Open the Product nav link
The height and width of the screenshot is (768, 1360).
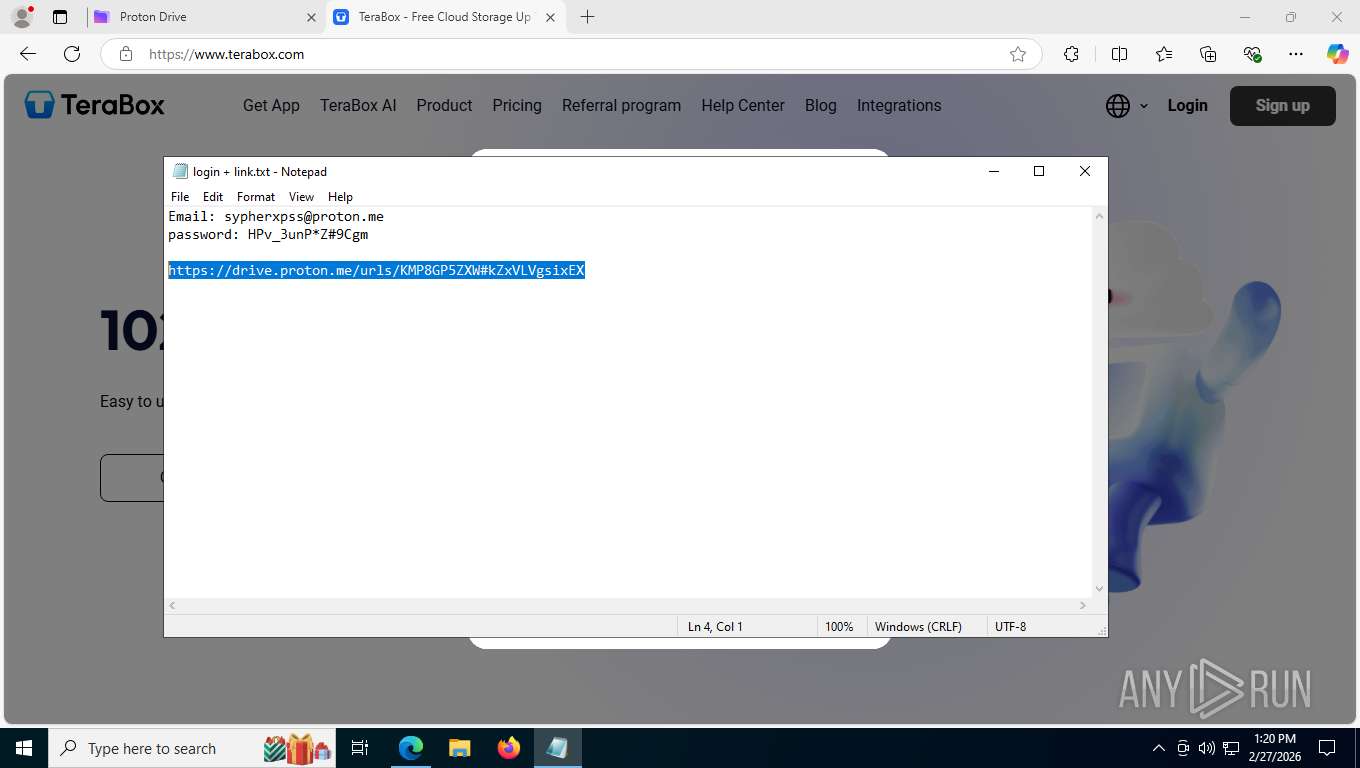444,105
